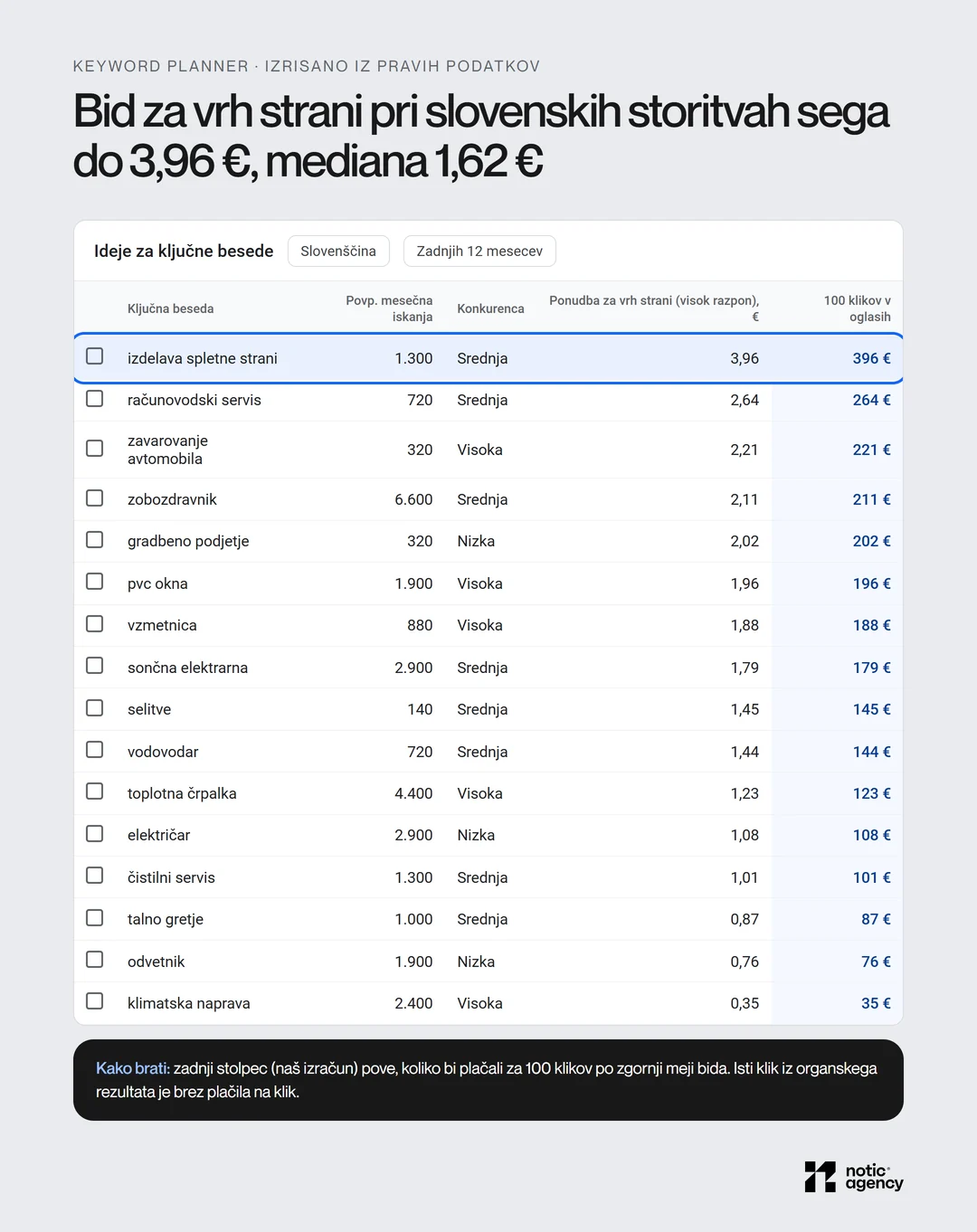Sort by Ključna beseda column header
Viewport: 977px width, 1232px height.
[x=170, y=308]
